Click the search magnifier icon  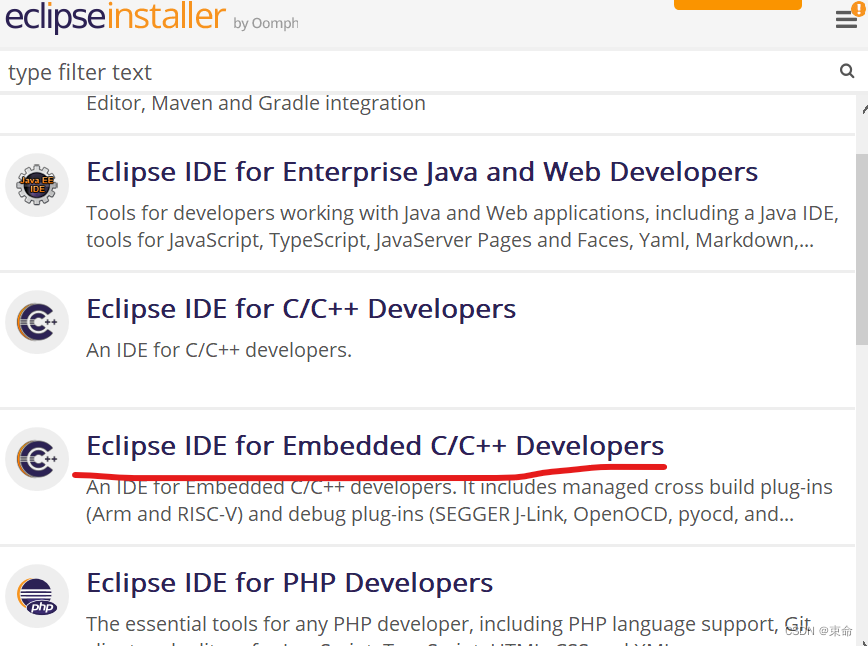point(846,71)
